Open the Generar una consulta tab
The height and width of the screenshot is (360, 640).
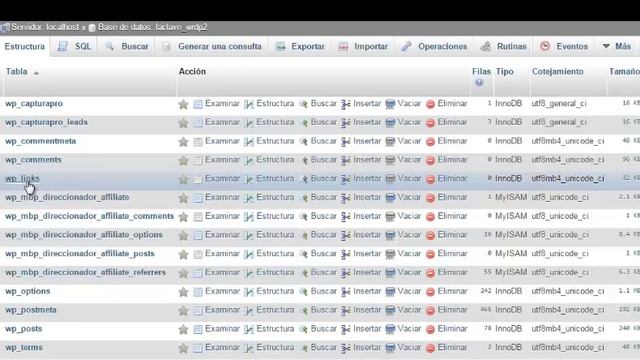pyautogui.click(x=220, y=47)
